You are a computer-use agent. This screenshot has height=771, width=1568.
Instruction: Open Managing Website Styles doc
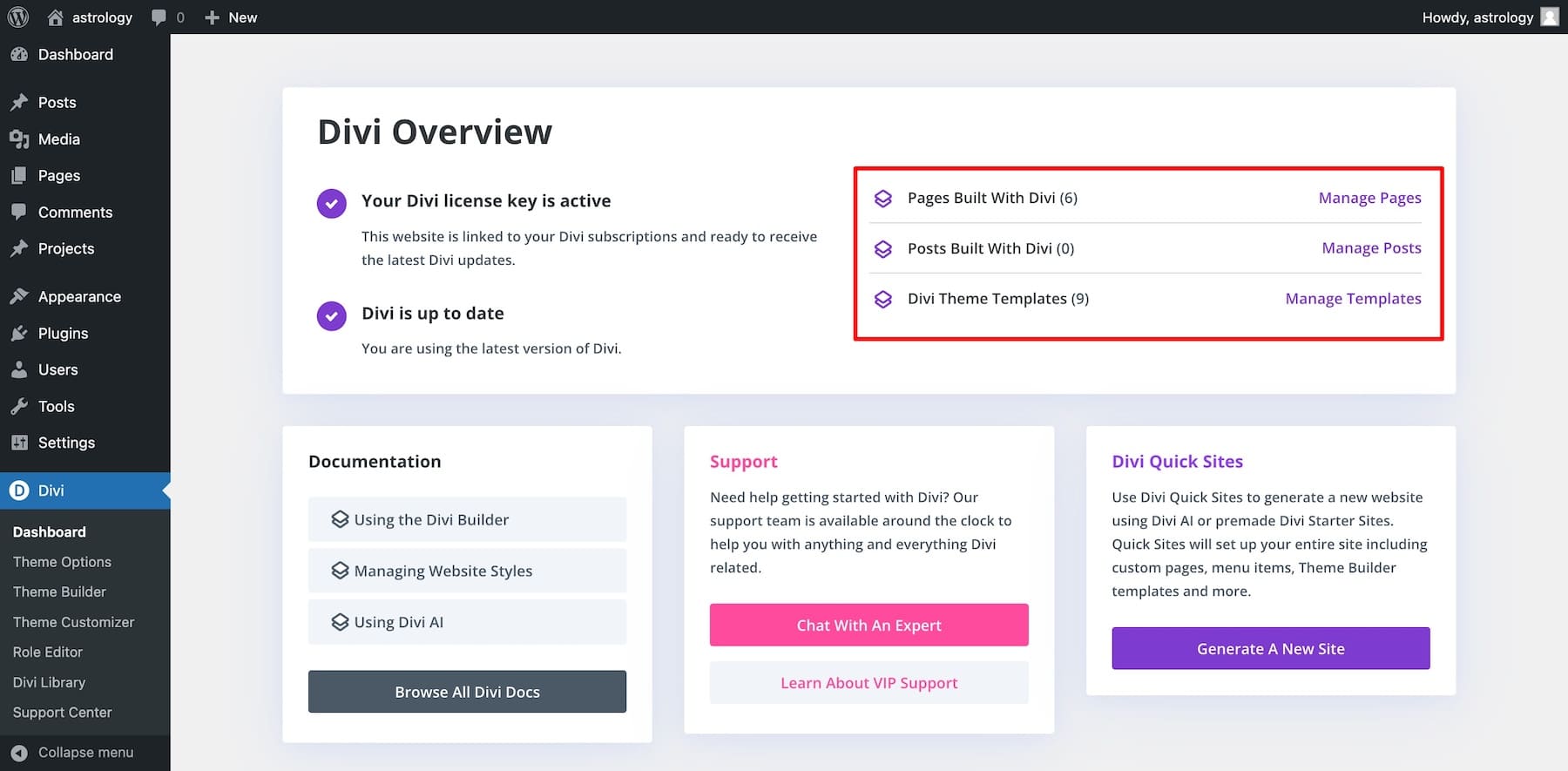click(x=467, y=571)
